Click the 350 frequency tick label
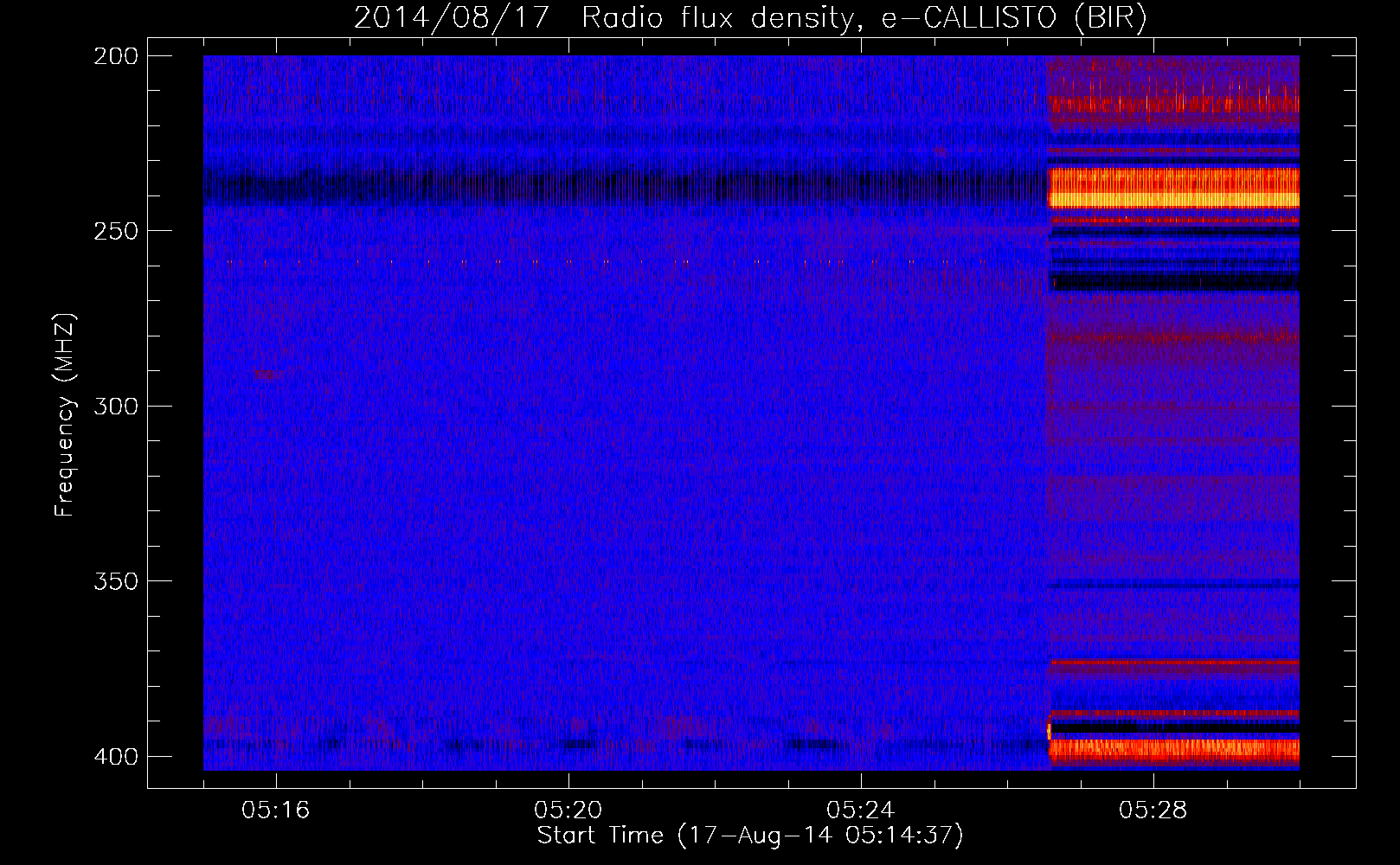Viewport: 1400px width, 865px height. coord(116,581)
